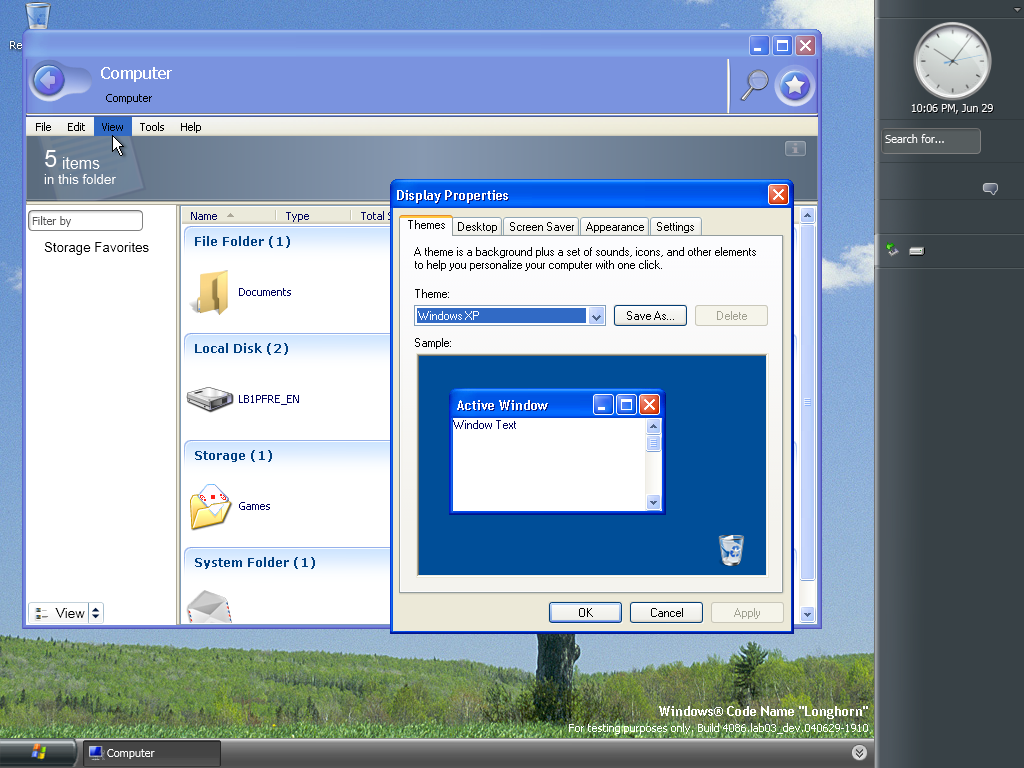Click the Documents item label
The width and height of the screenshot is (1024, 768).
click(264, 293)
